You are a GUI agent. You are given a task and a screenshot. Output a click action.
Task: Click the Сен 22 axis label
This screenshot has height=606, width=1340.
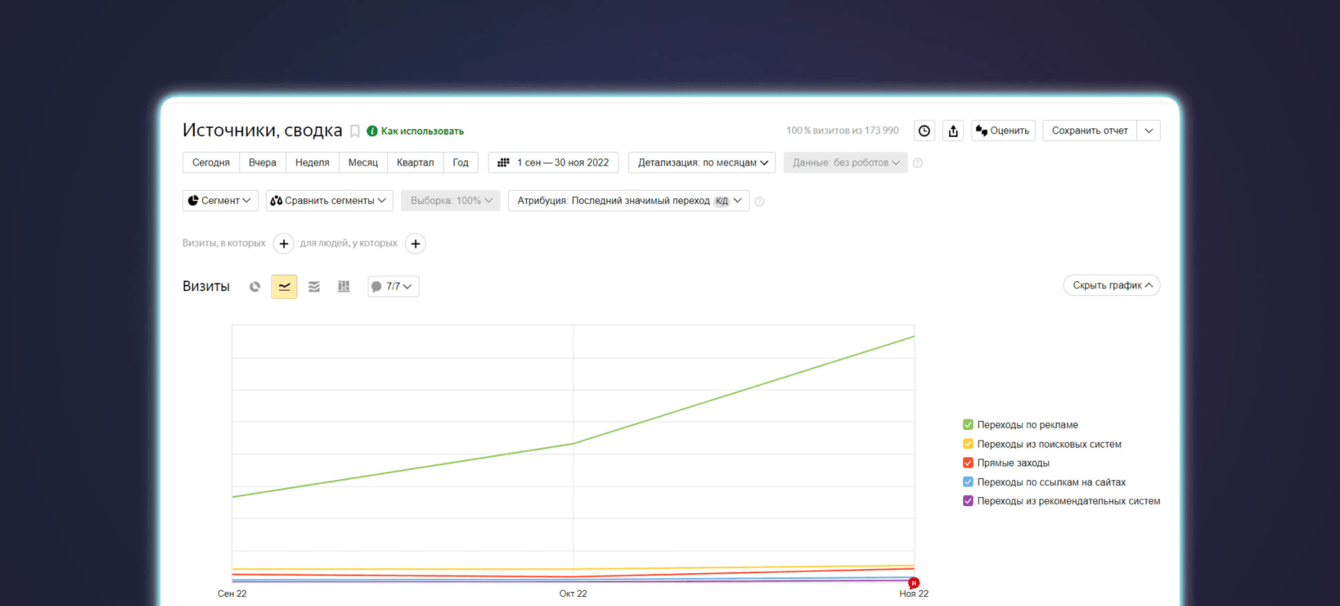(232, 594)
